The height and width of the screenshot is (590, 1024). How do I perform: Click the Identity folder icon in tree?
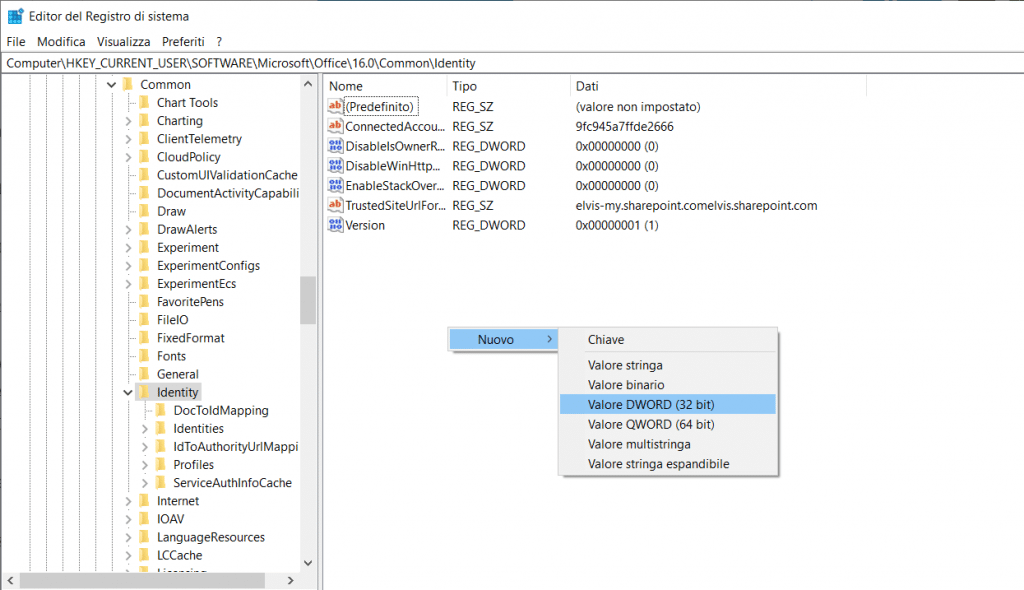coord(144,392)
